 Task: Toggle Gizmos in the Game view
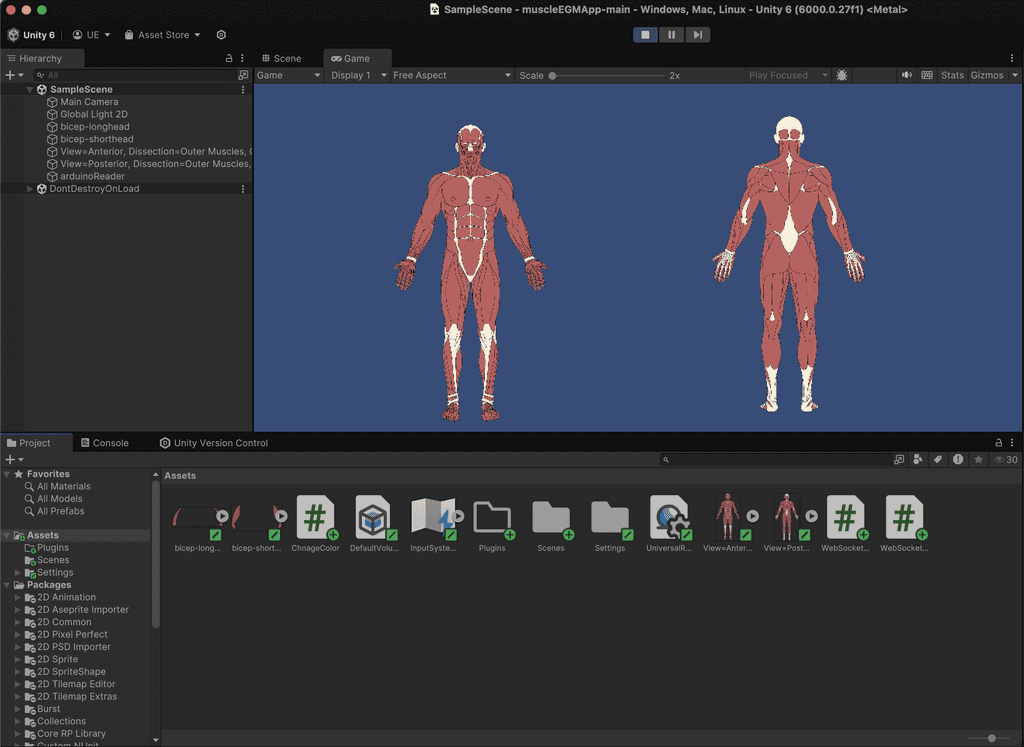tap(987, 75)
